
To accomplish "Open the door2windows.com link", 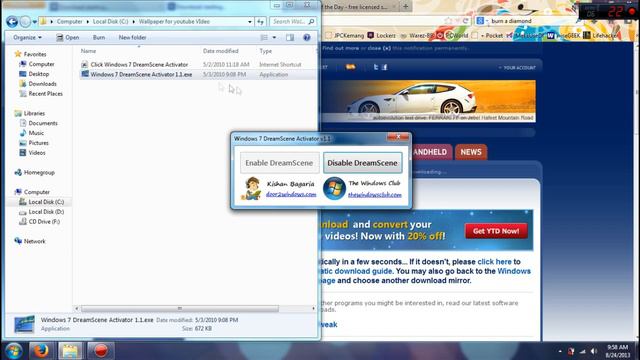I will pyautogui.click(x=291, y=194).
